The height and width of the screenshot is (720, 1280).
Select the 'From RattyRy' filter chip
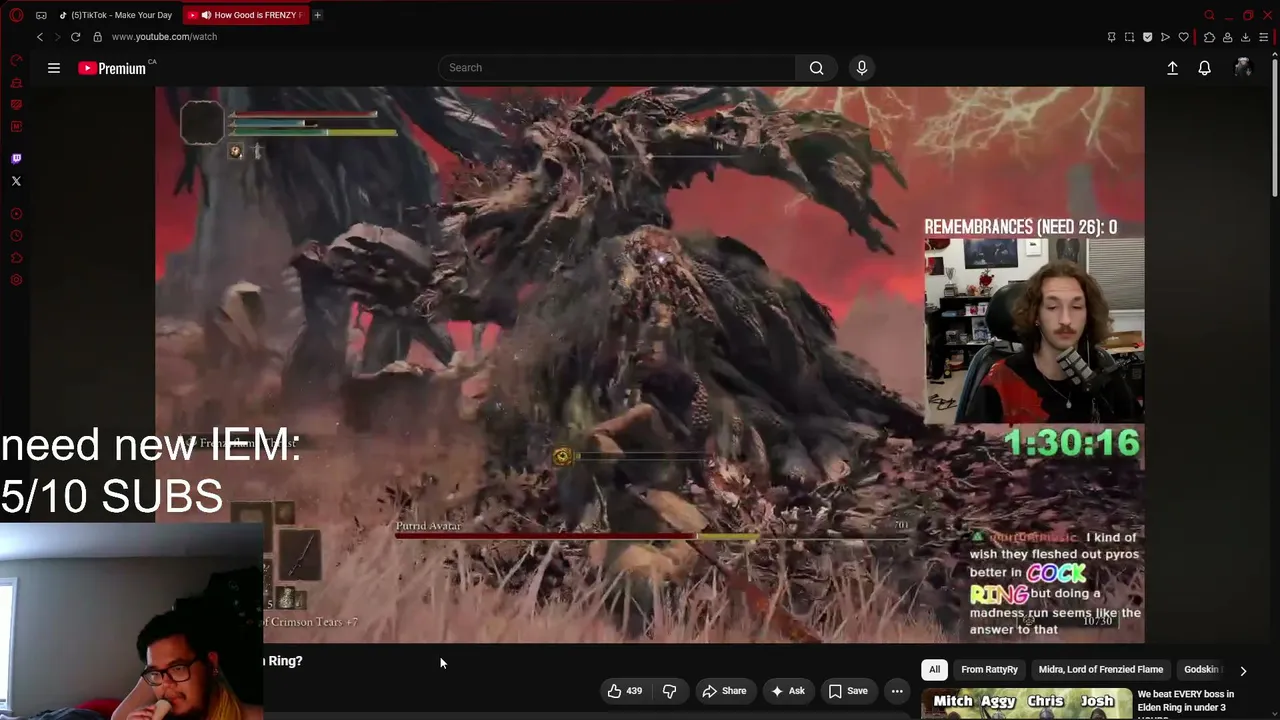(x=989, y=670)
